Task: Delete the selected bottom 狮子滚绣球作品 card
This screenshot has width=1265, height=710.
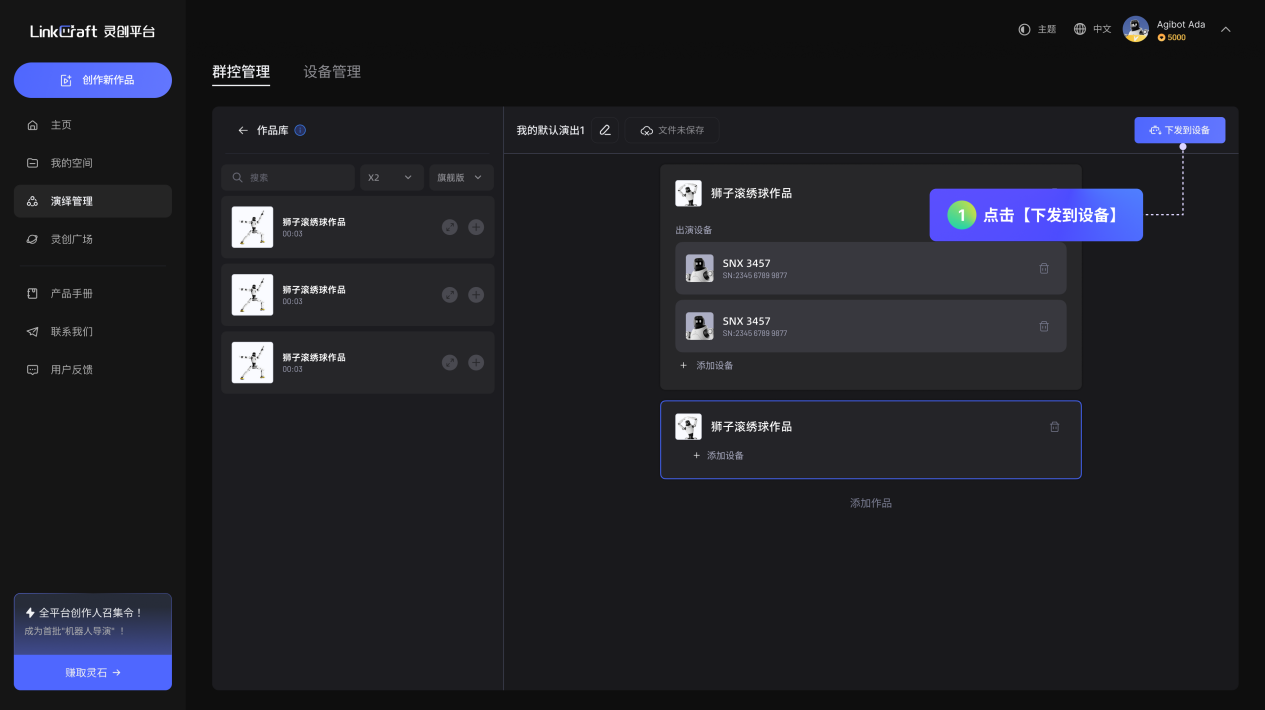Action: click(1054, 427)
